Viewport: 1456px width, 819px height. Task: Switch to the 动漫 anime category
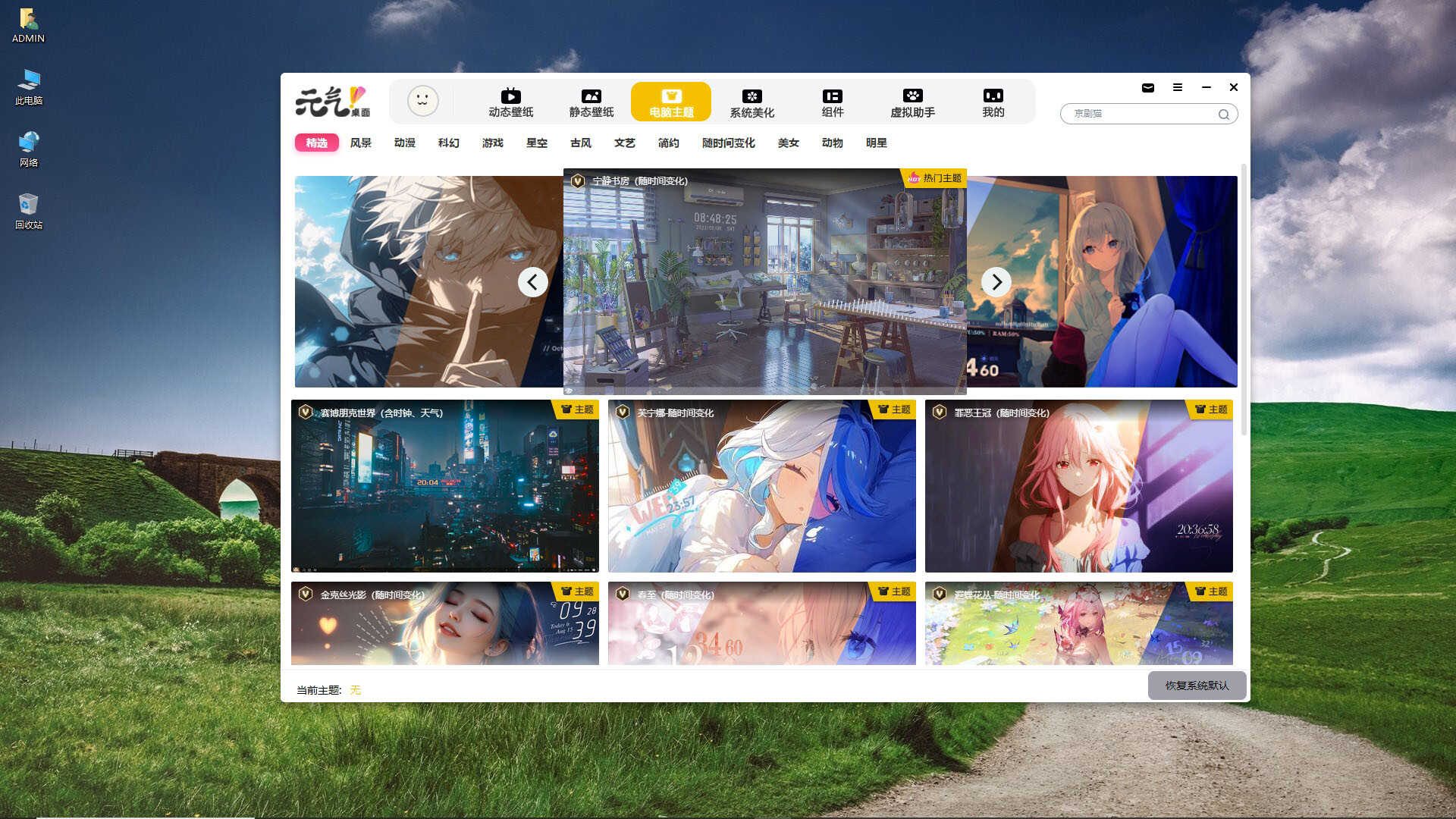[404, 143]
